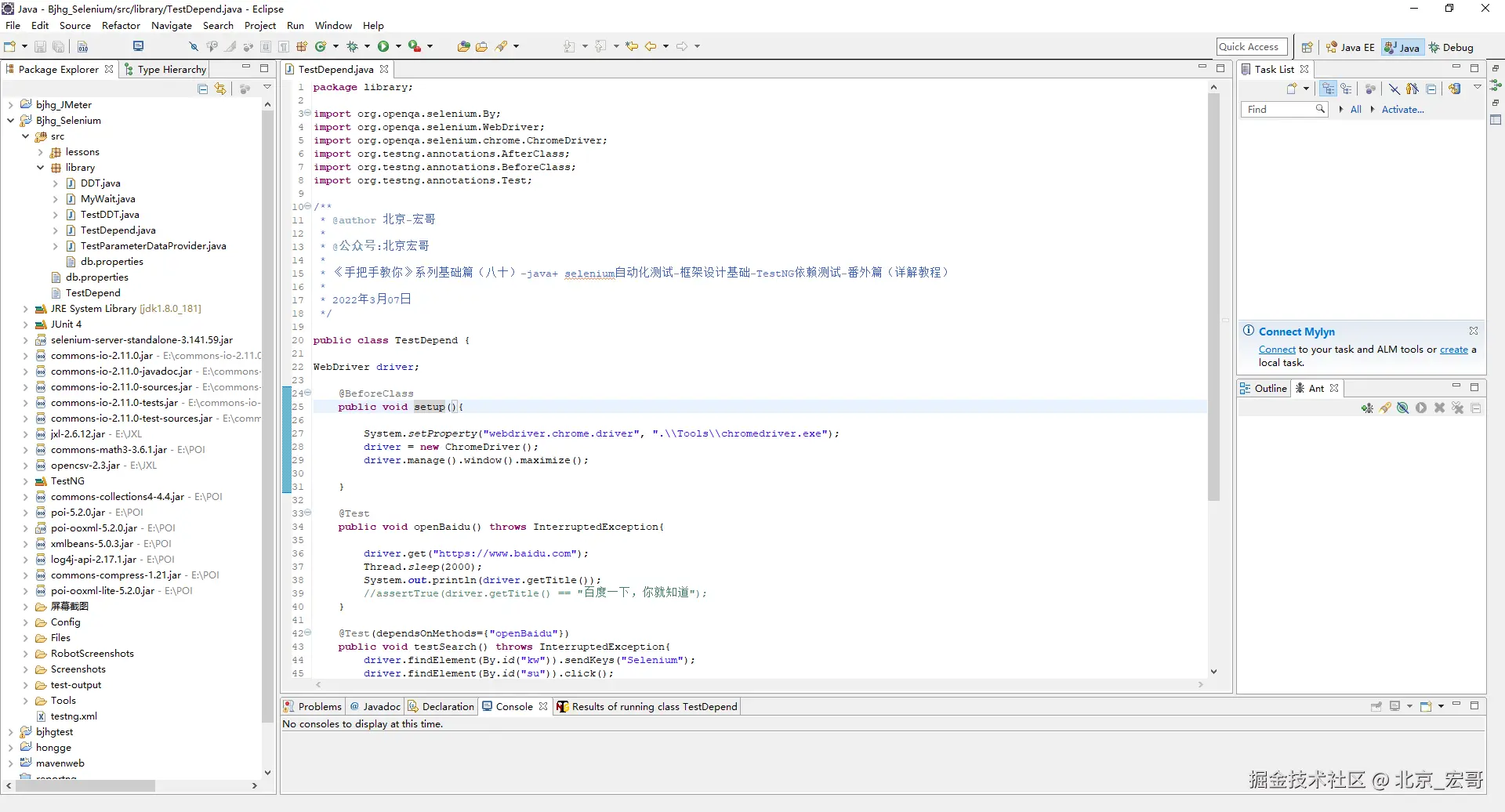Switch to the Problems tab
This screenshot has width=1505, height=812.
click(313, 706)
